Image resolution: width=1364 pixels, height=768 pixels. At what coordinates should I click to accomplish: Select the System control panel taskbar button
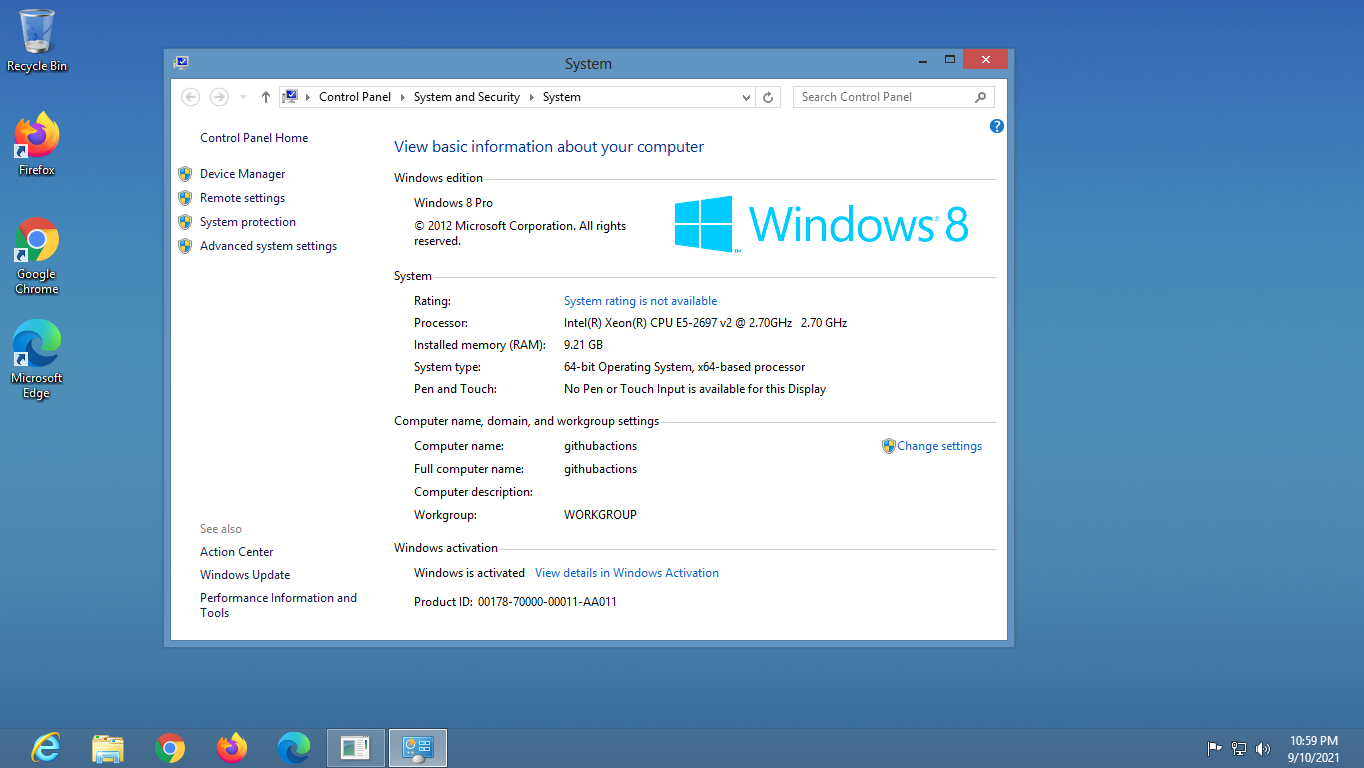coord(418,748)
